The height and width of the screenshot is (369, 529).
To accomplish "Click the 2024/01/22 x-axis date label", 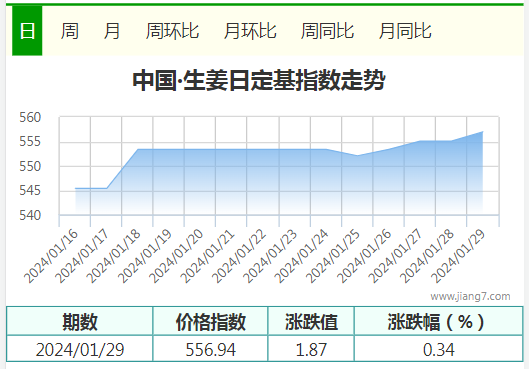I will 240,256.
